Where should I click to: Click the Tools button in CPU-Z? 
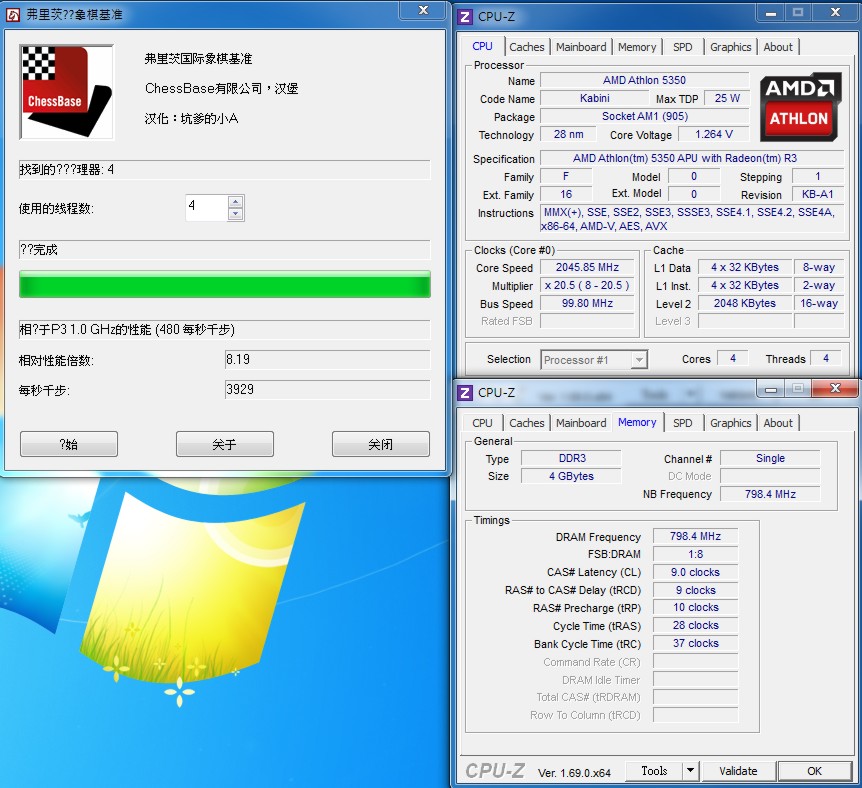pyautogui.click(x=654, y=771)
